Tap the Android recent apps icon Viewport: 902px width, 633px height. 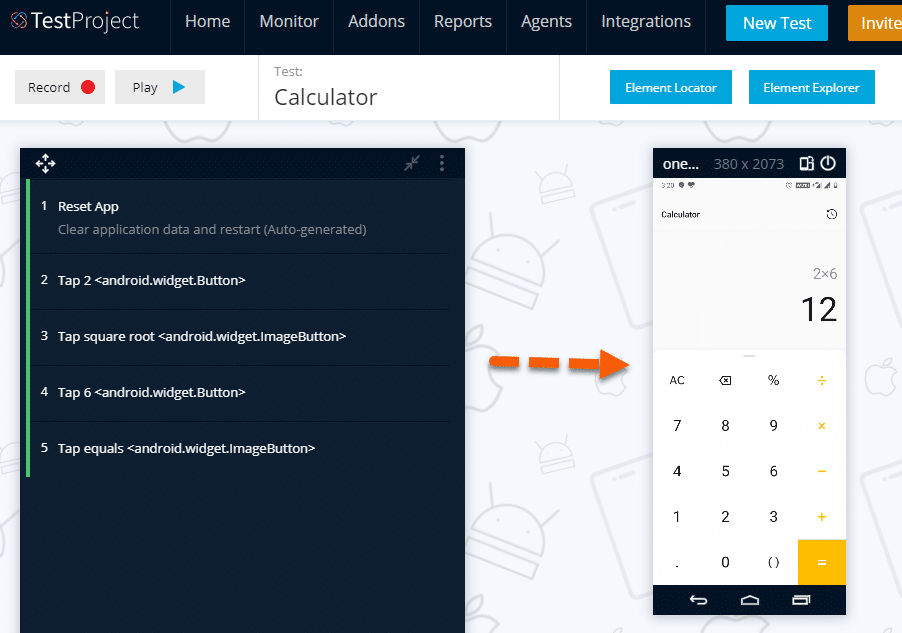pos(801,600)
